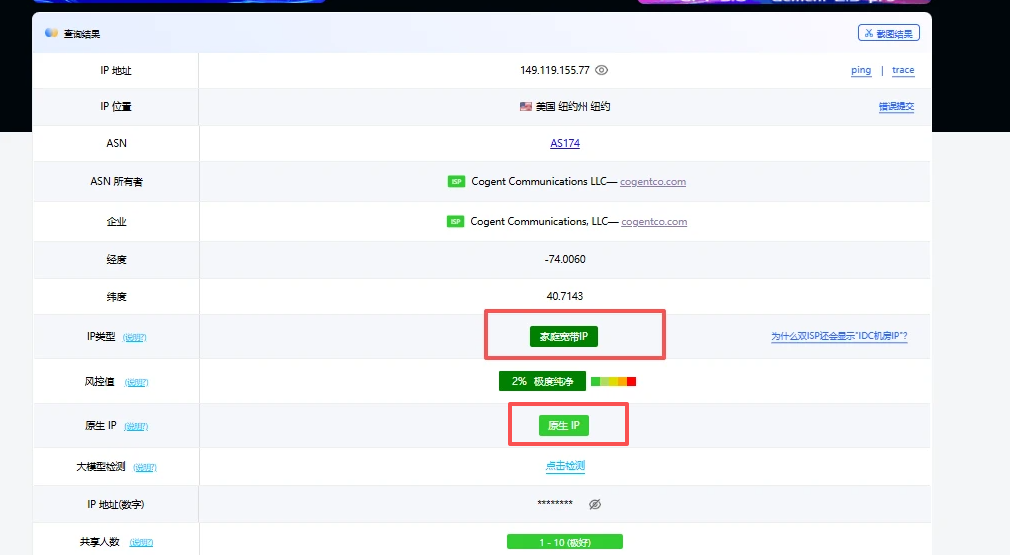Click the 查询结果 header icon

tap(51, 33)
